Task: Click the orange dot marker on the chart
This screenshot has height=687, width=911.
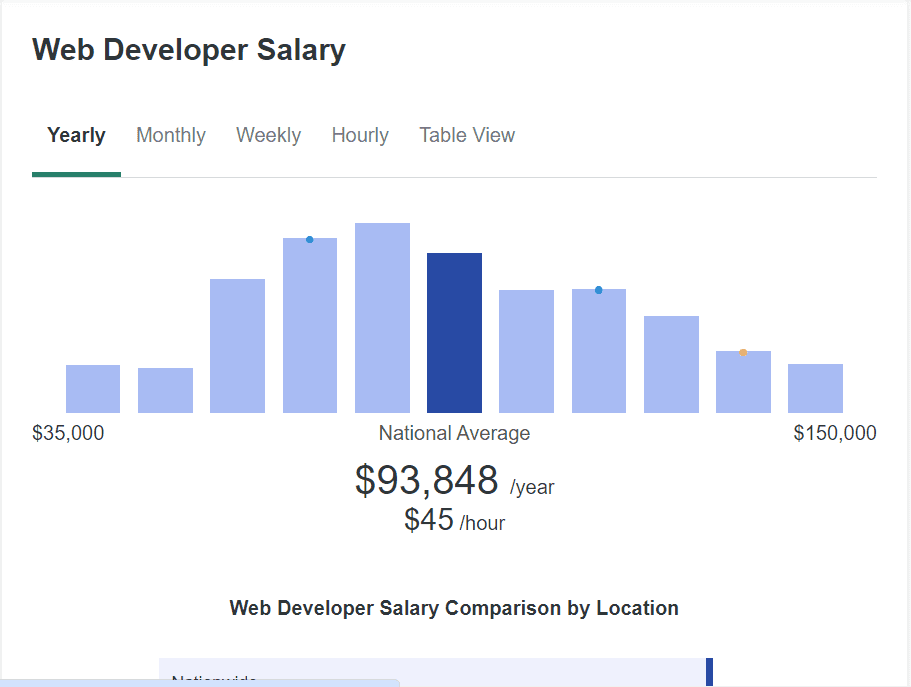Action: tap(743, 352)
